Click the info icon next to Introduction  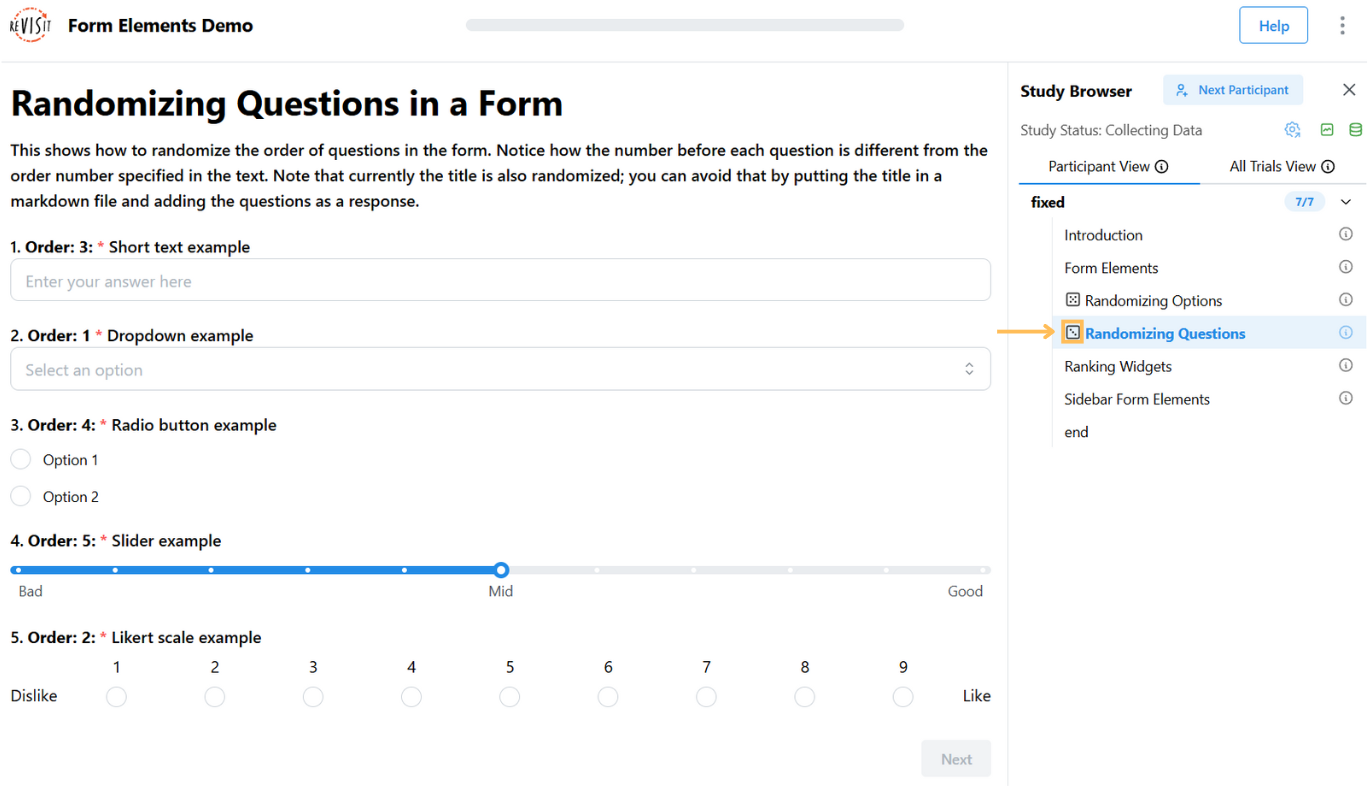click(1345, 234)
